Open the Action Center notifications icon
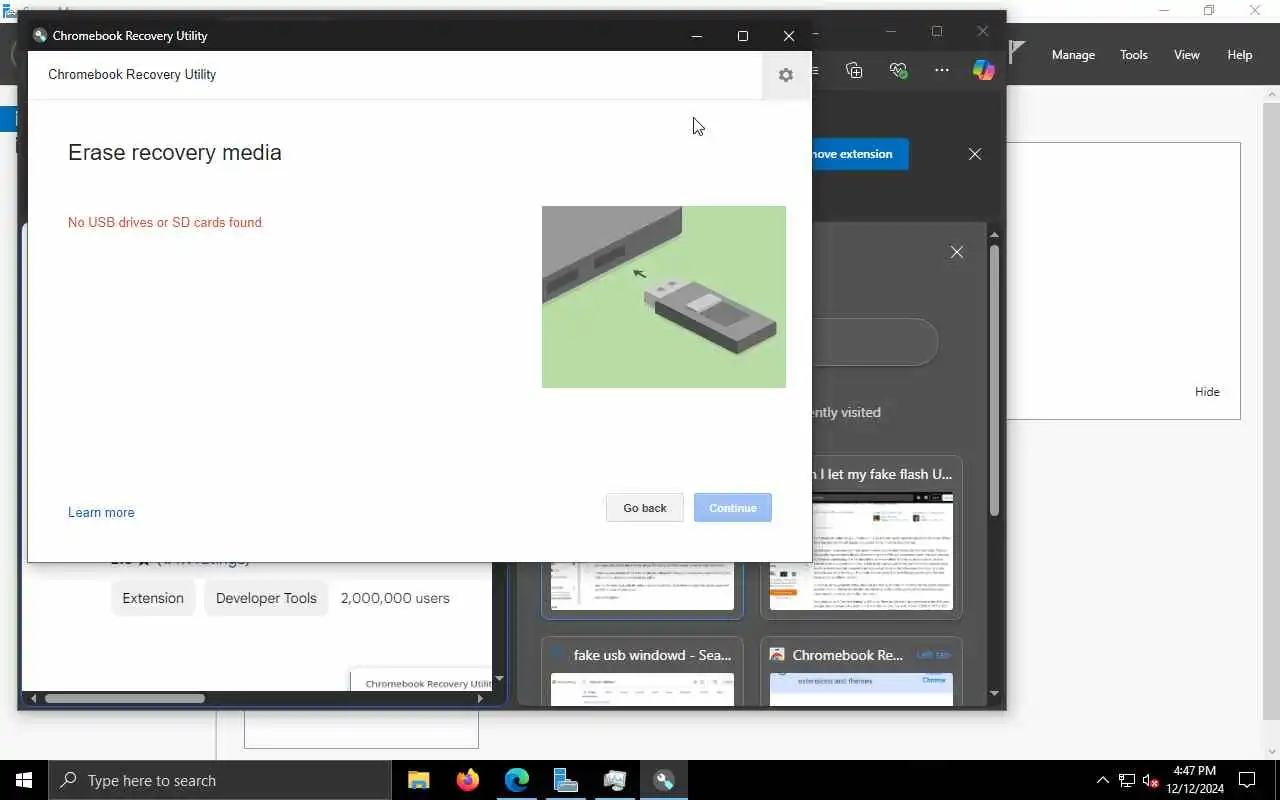 (1247, 780)
